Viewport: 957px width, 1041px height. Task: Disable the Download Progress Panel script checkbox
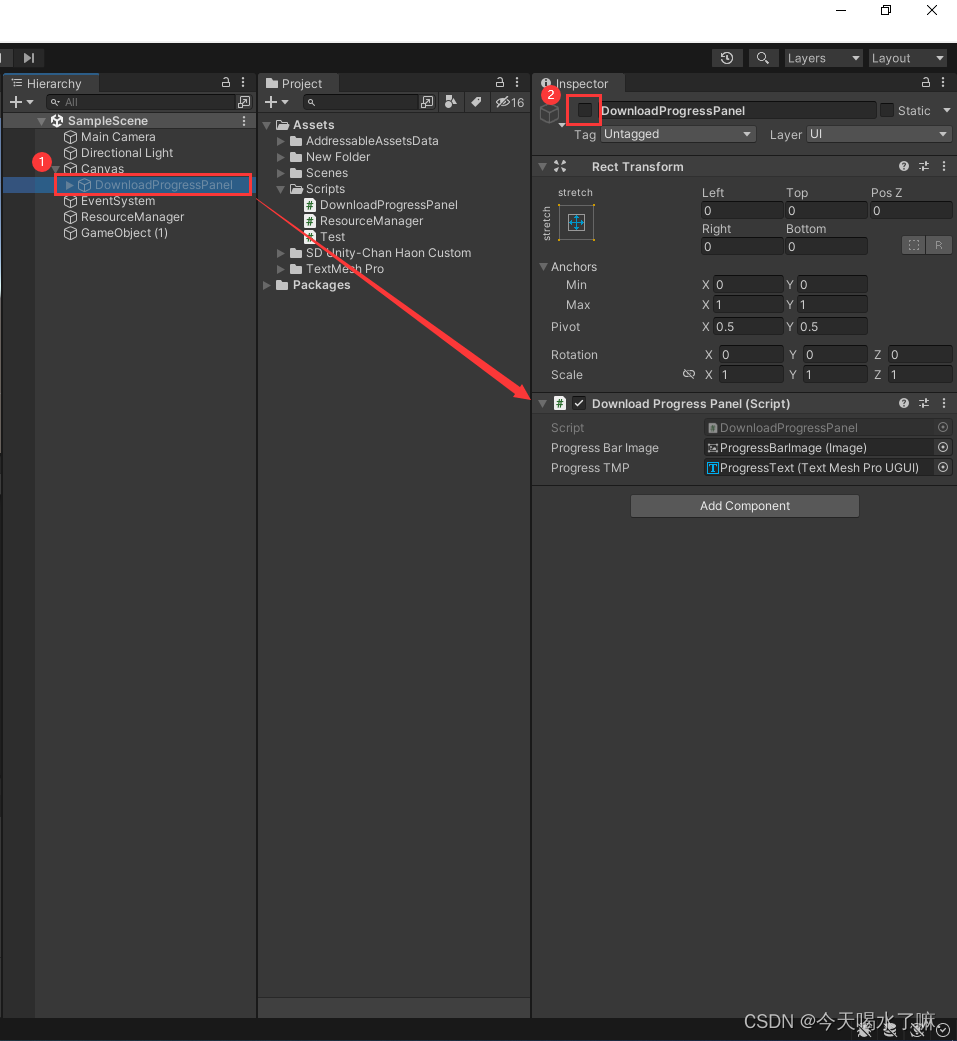click(577, 403)
